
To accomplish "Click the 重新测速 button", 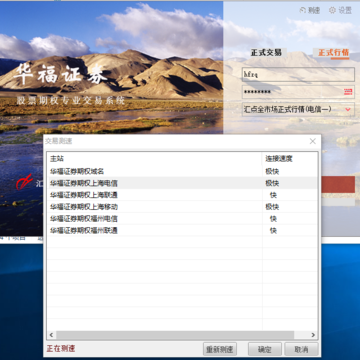I will (x=220, y=349).
